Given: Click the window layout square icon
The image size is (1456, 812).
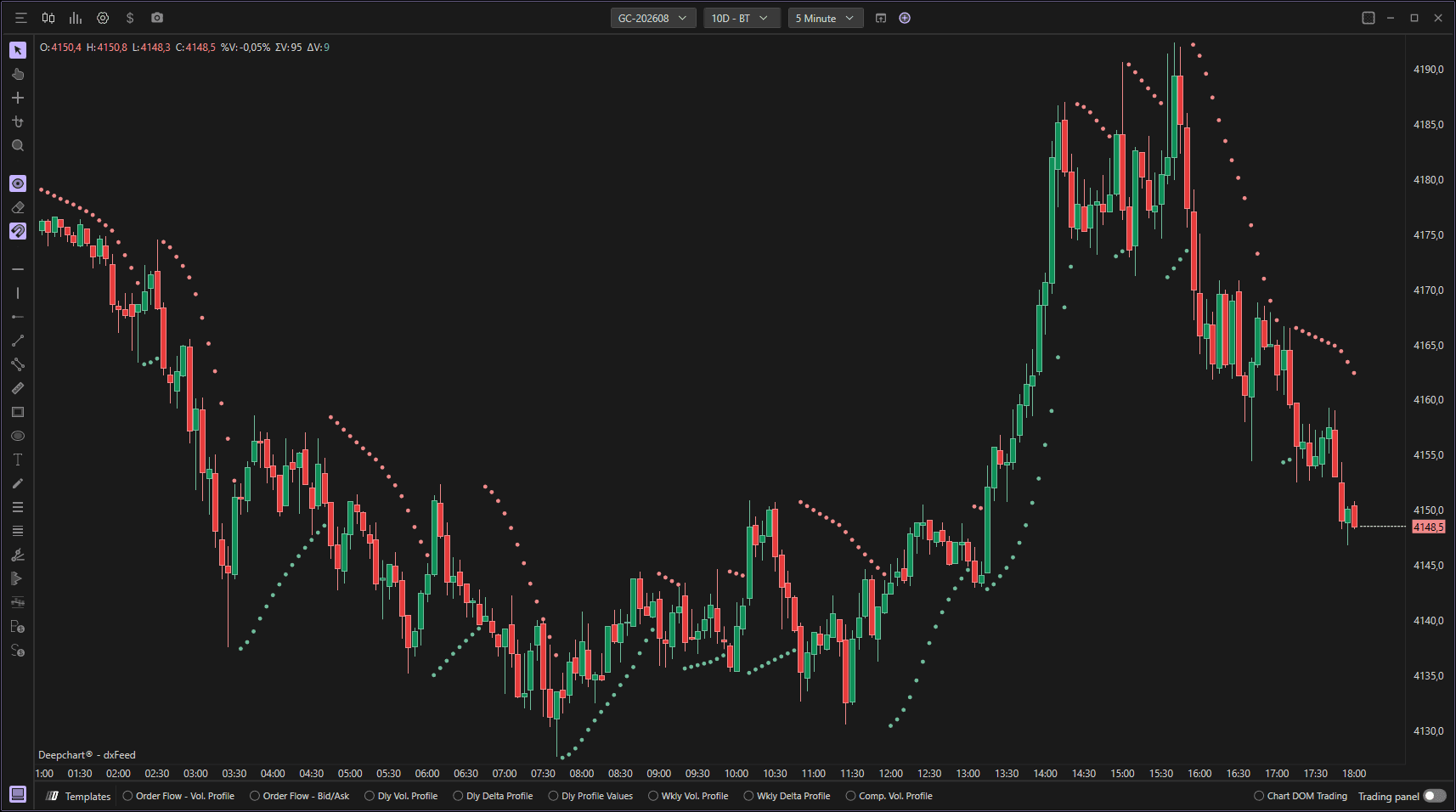Looking at the screenshot, I should 1369,18.
